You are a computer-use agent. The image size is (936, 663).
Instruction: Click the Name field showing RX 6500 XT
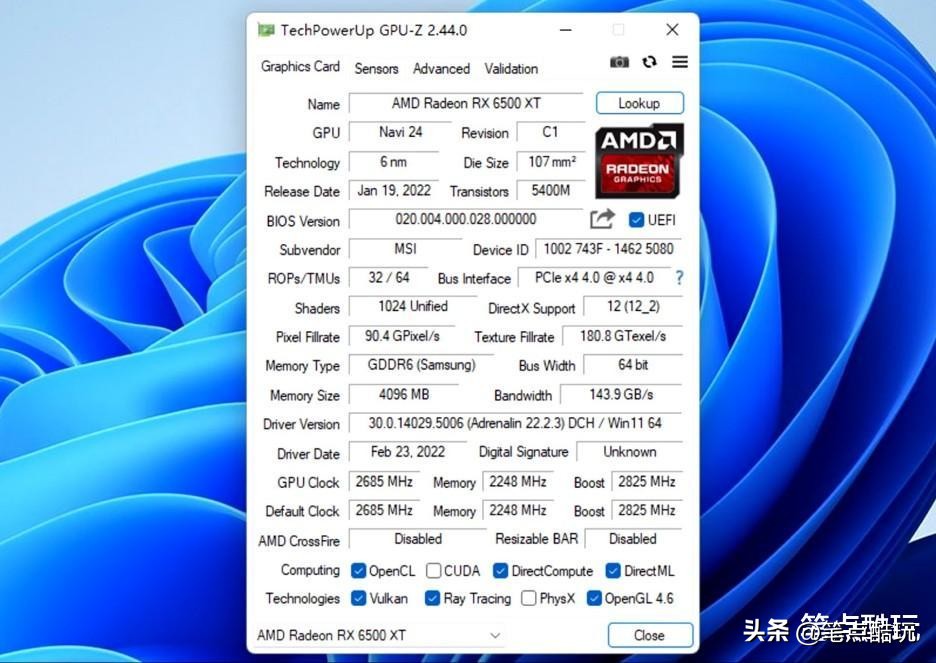(466, 103)
